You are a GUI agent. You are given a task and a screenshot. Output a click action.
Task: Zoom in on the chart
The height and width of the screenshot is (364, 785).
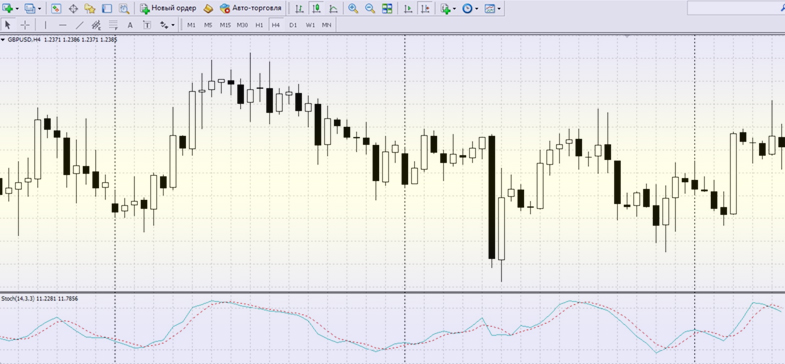pyautogui.click(x=353, y=9)
